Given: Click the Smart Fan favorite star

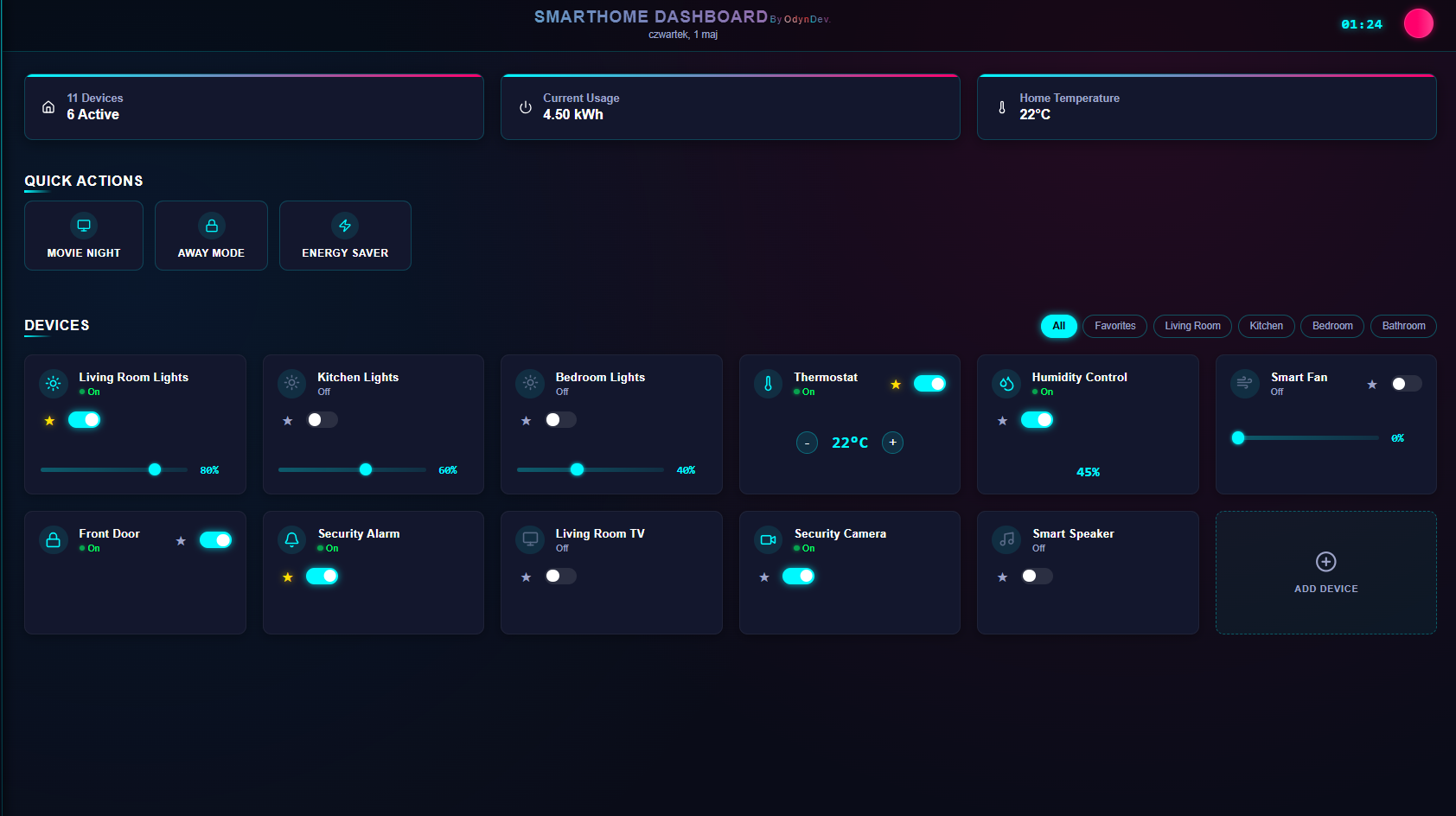Looking at the screenshot, I should pyautogui.click(x=1372, y=385).
